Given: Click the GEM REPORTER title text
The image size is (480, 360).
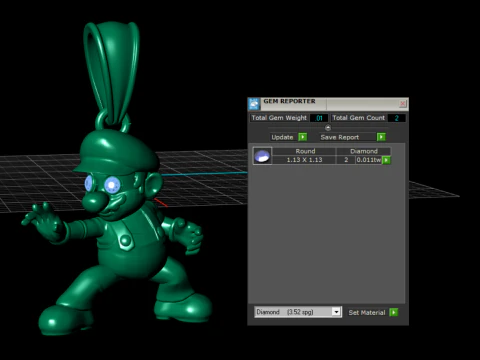Looking at the screenshot, I should click(289, 101).
